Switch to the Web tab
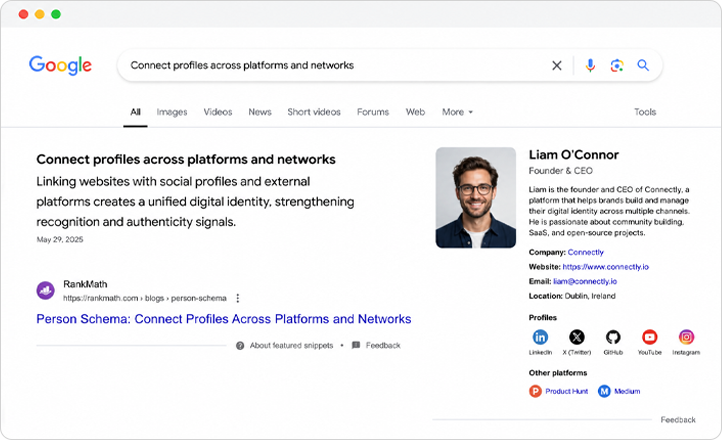Viewport: 722px width, 440px height. click(415, 112)
